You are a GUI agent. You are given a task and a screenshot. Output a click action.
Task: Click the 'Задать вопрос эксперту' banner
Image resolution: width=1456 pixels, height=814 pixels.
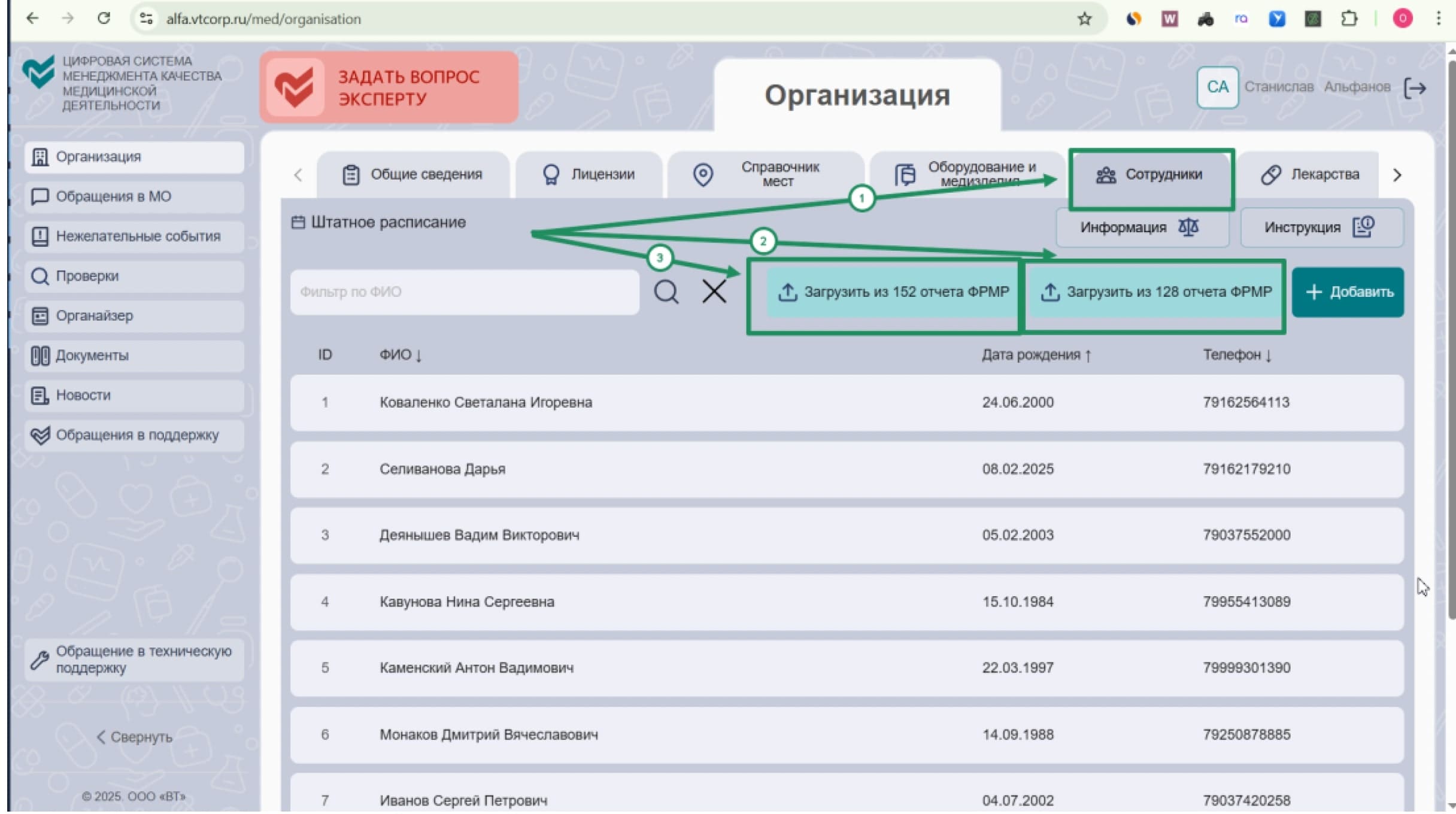click(389, 87)
